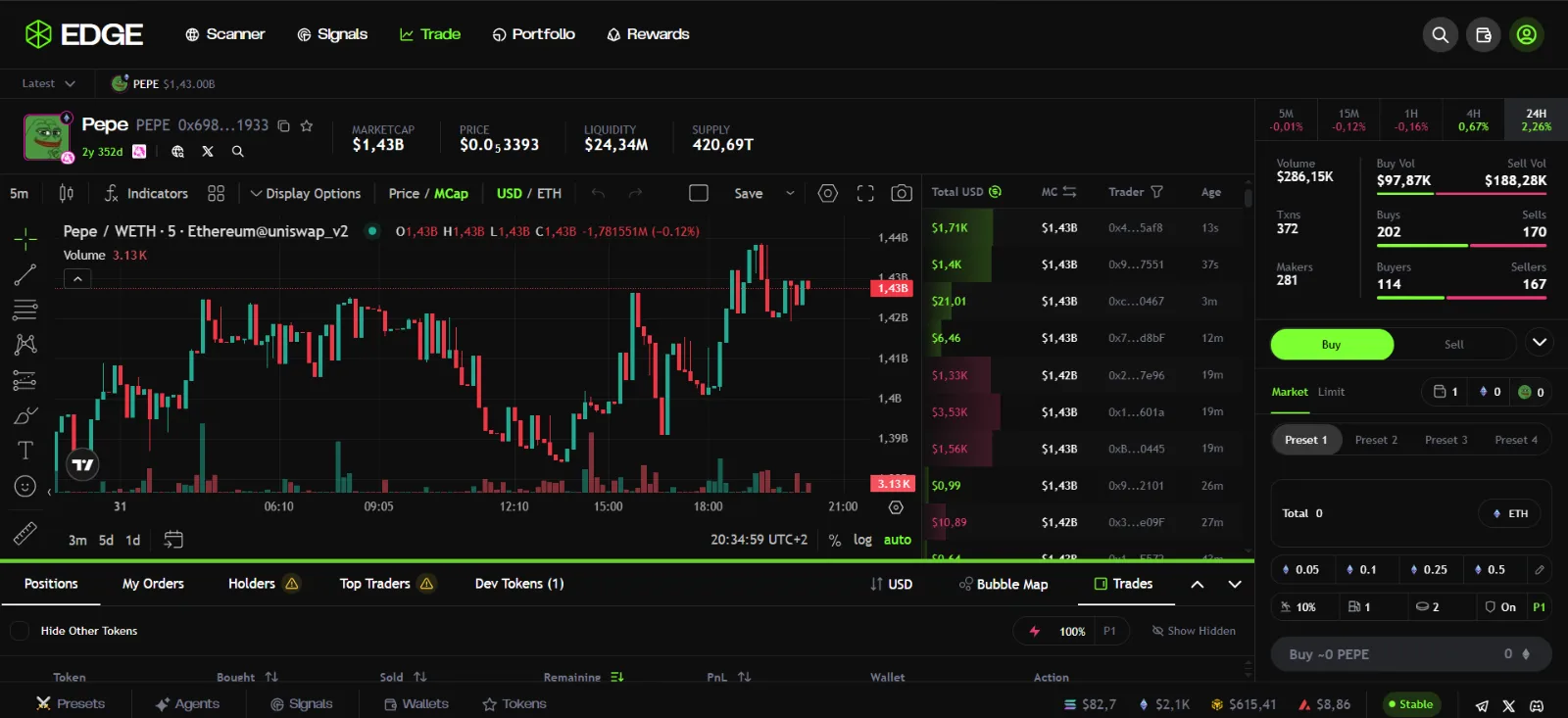Change the chart candle style icon
The width and height of the screenshot is (1568, 718).
click(66, 194)
